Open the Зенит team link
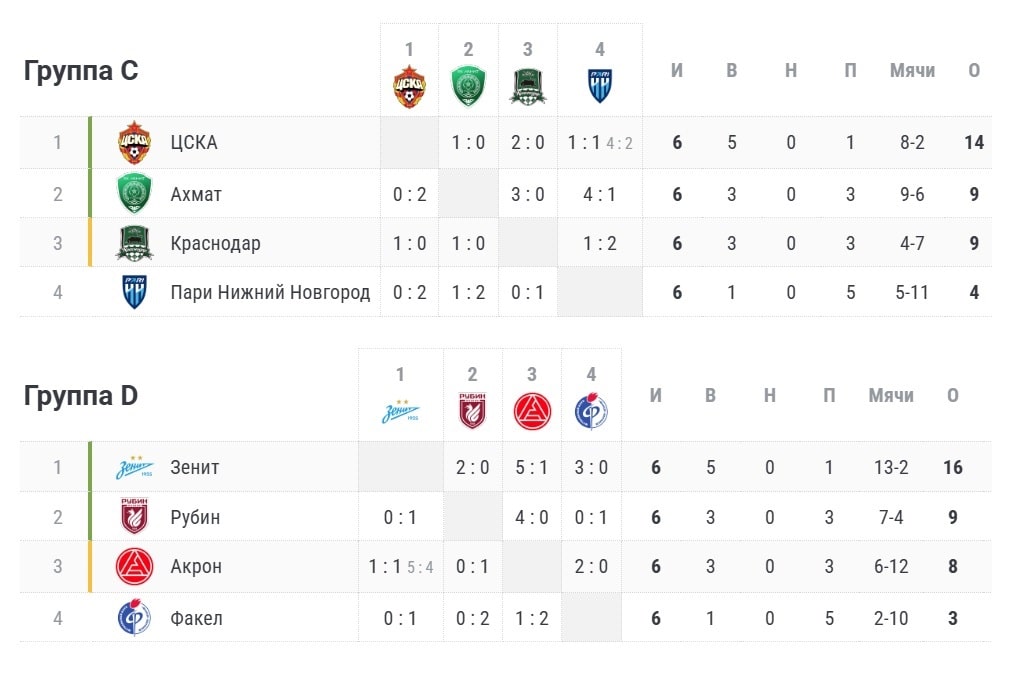This screenshot has height=673, width=1024. [x=195, y=467]
